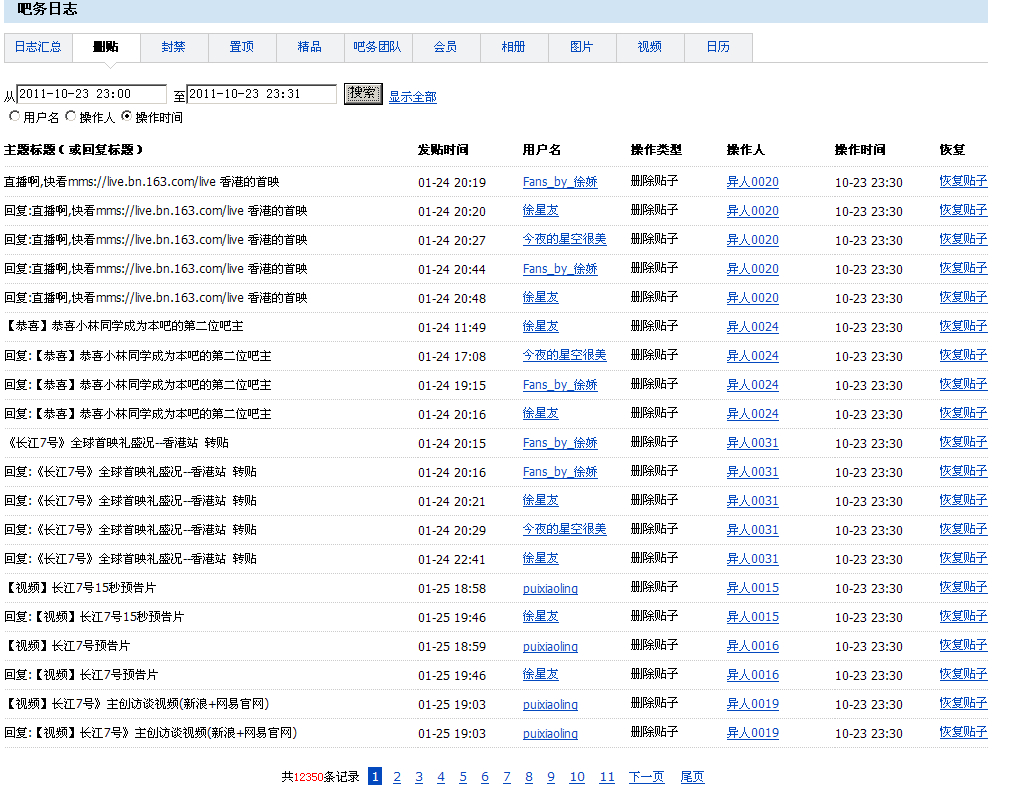The image size is (1027, 792).
Task: Go to page 11 of records
Action: pyautogui.click(x=607, y=777)
